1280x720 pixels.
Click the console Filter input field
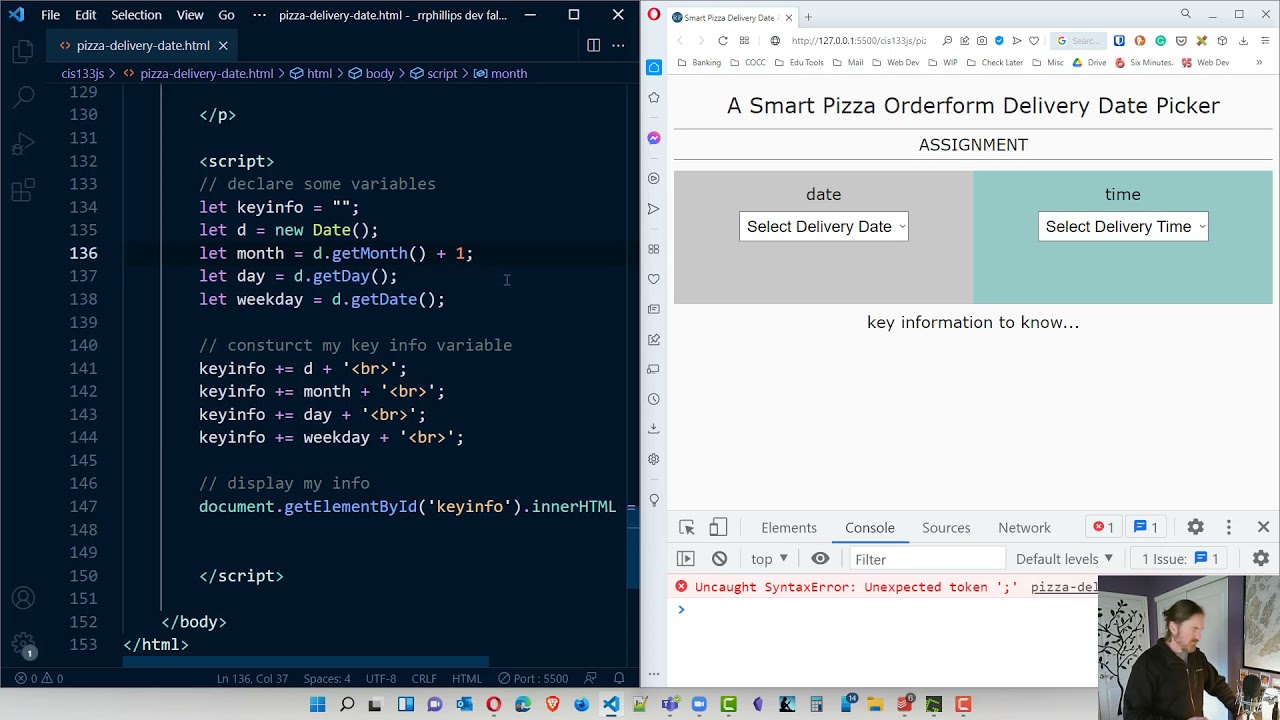pos(925,559)
